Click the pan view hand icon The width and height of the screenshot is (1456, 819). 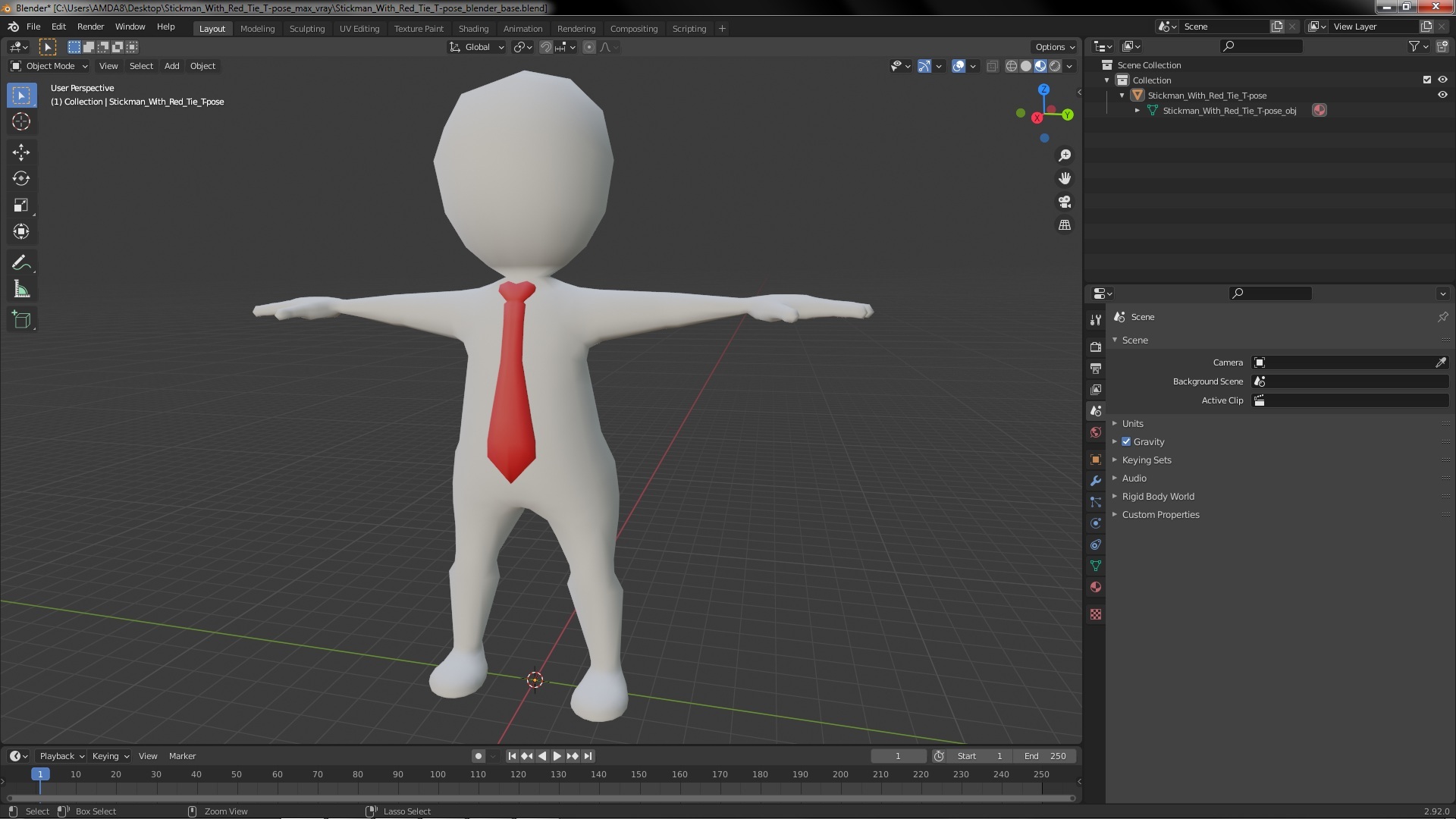[x=1065, y=178]
